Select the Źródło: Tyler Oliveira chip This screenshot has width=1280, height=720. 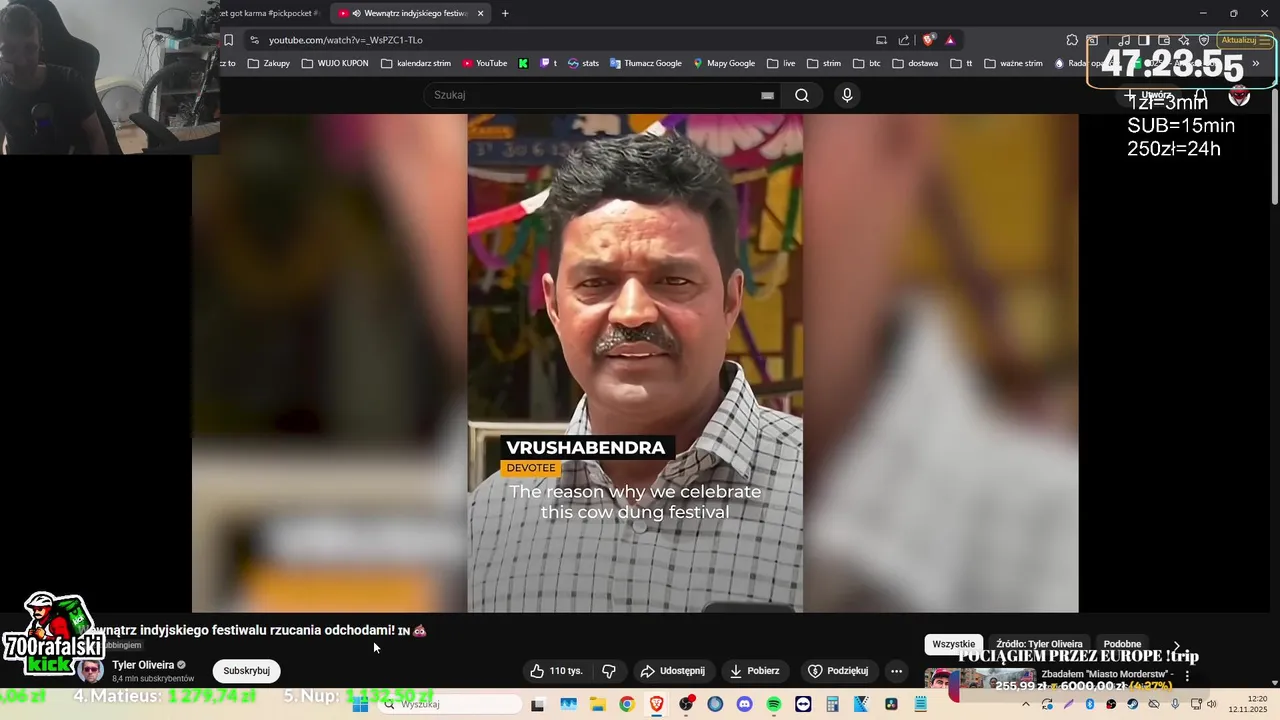coord(1039,645)
